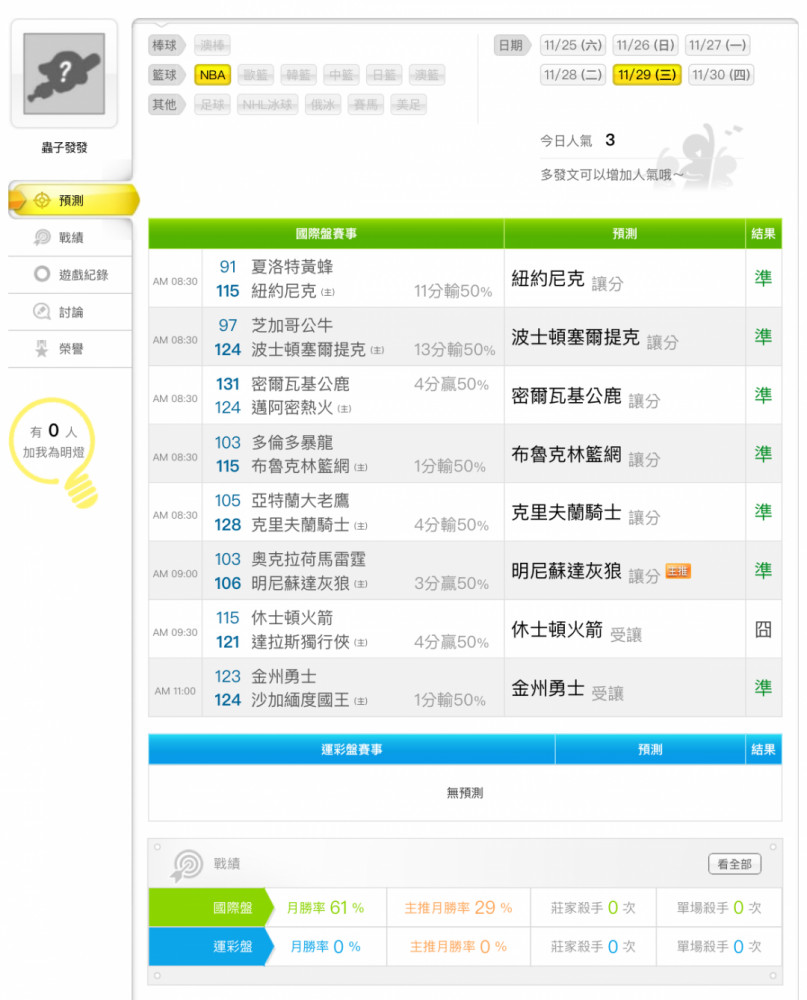Click team name 亞特蘭大老鷹
The height and width of the screenshot is (1000, 807).
pos(300,501)
